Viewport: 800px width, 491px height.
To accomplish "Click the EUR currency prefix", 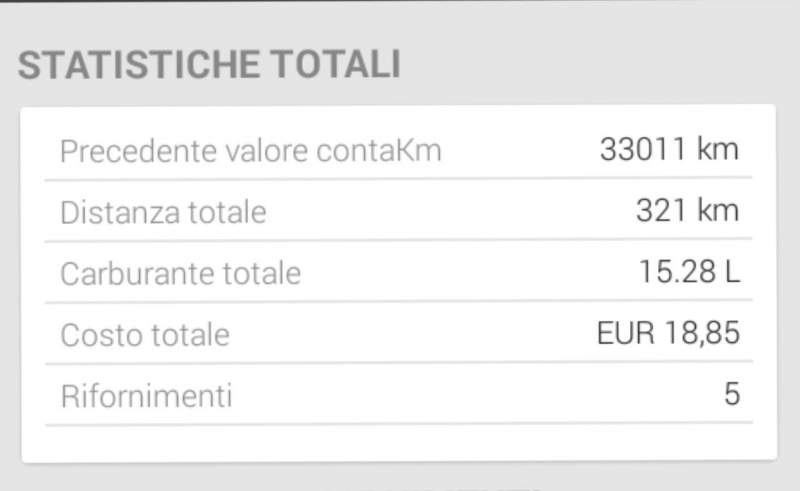I will tap(626, 333).
